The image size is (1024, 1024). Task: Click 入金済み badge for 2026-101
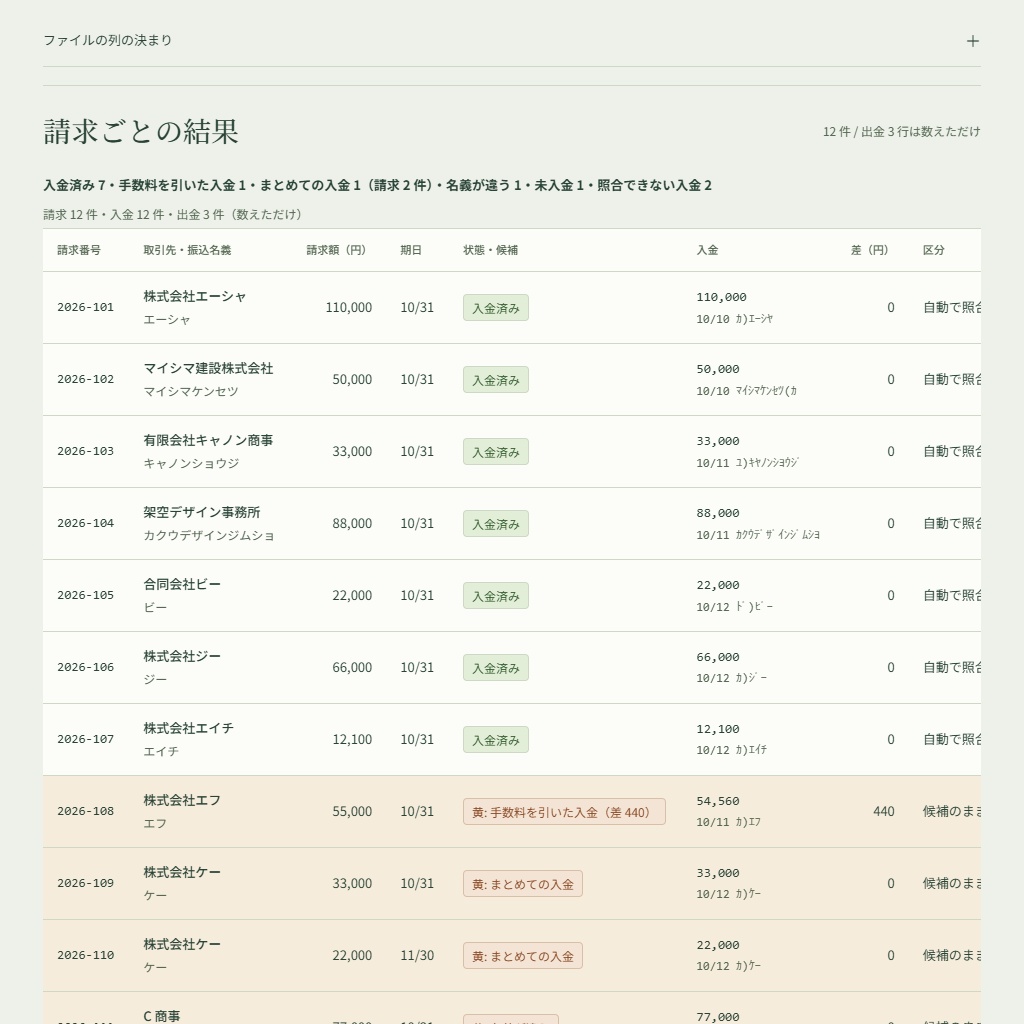[x=496, y=308]
